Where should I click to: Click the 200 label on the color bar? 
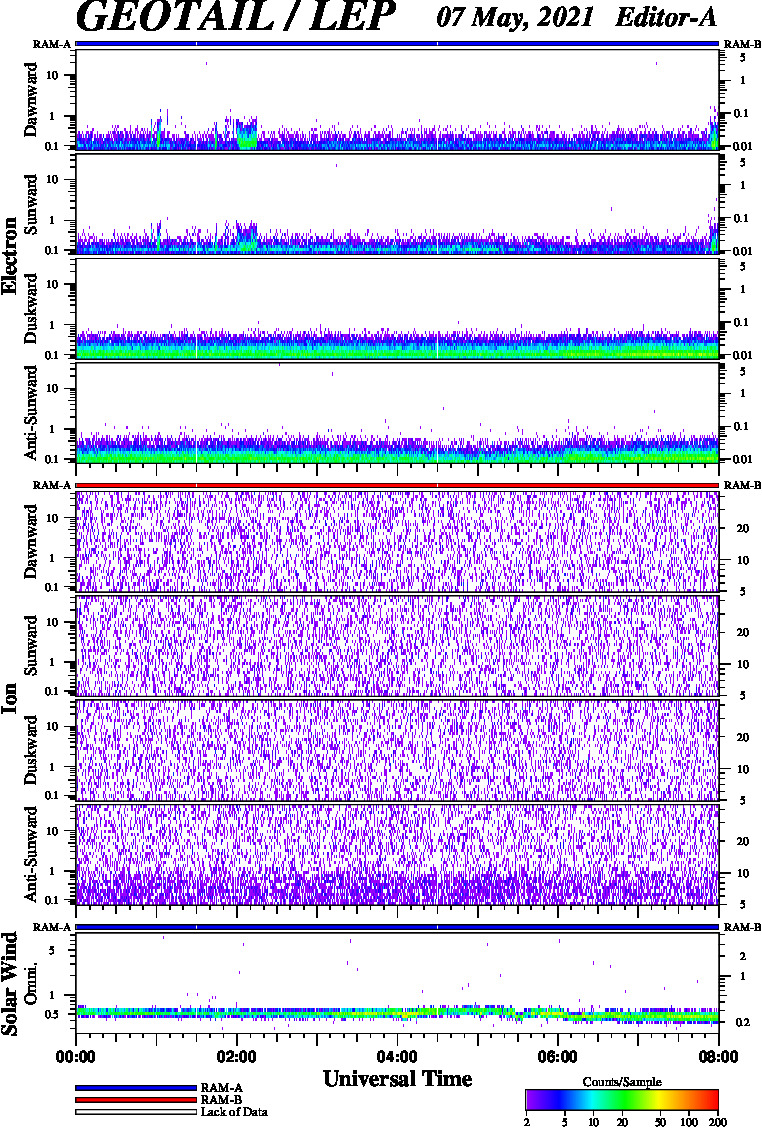point(718,1122)
